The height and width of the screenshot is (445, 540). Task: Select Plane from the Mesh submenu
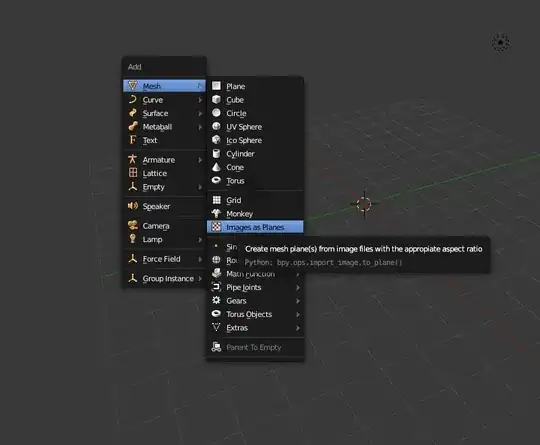[x=255, y=86]
